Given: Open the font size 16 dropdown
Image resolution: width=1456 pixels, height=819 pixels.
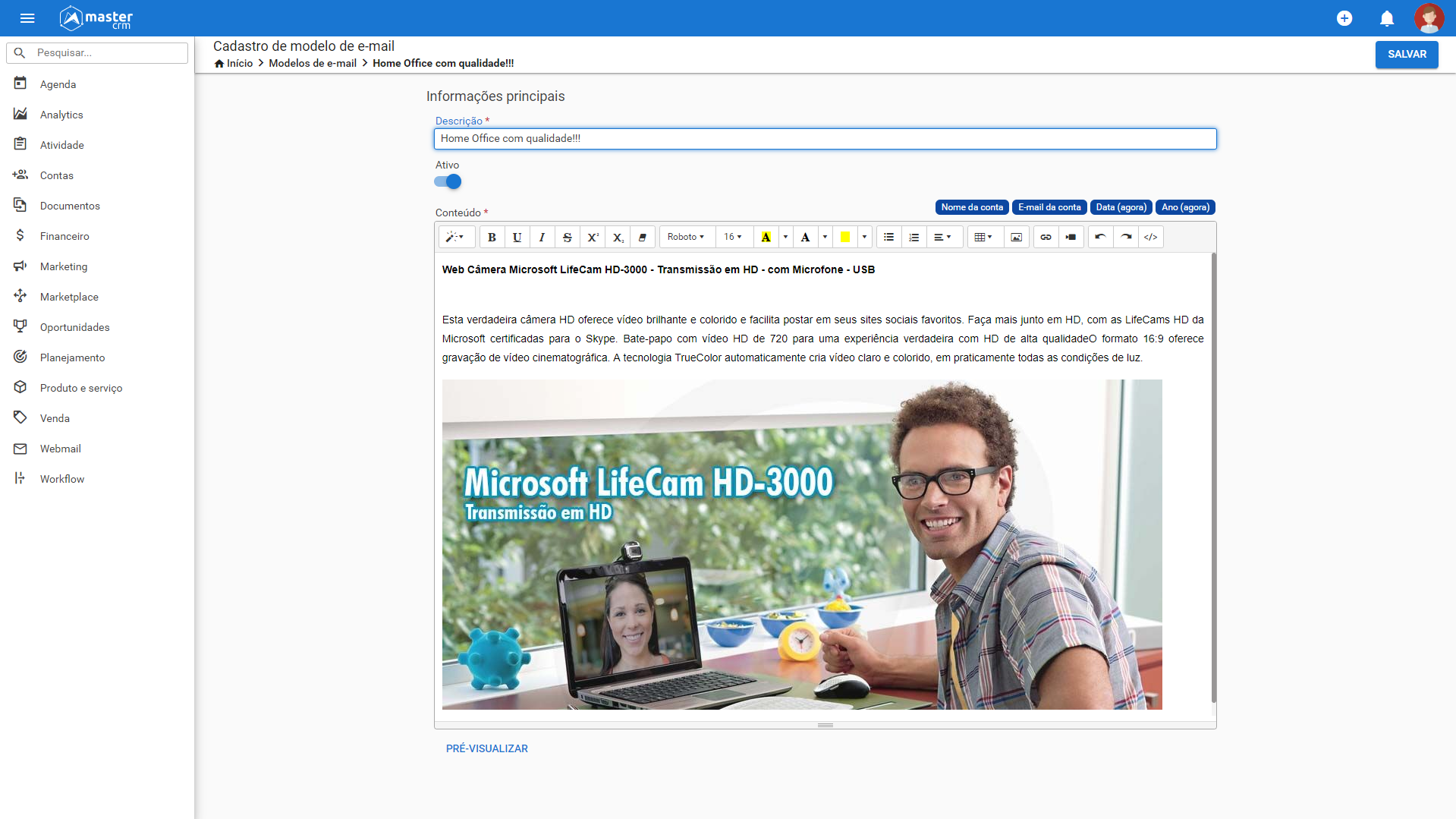Looking at the screenshot, I should tap(733, 237).
